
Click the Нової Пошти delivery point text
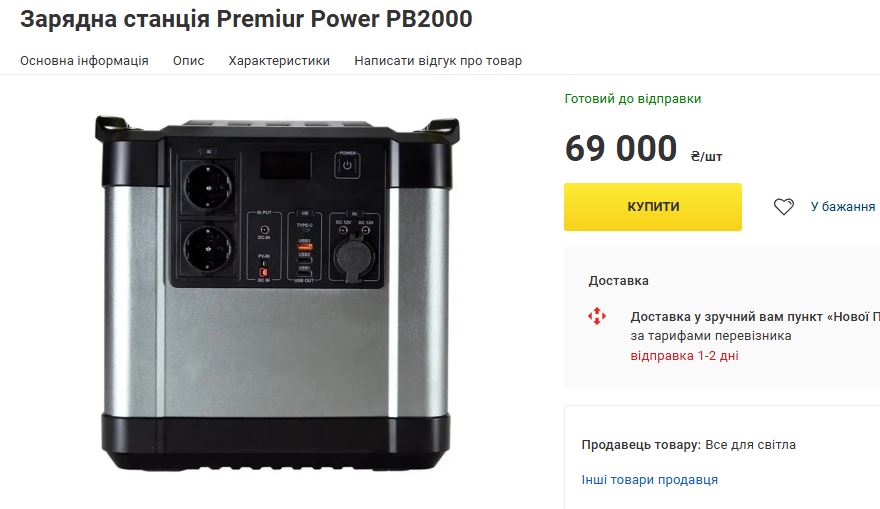pyautogui.click(x=755, y=317)
